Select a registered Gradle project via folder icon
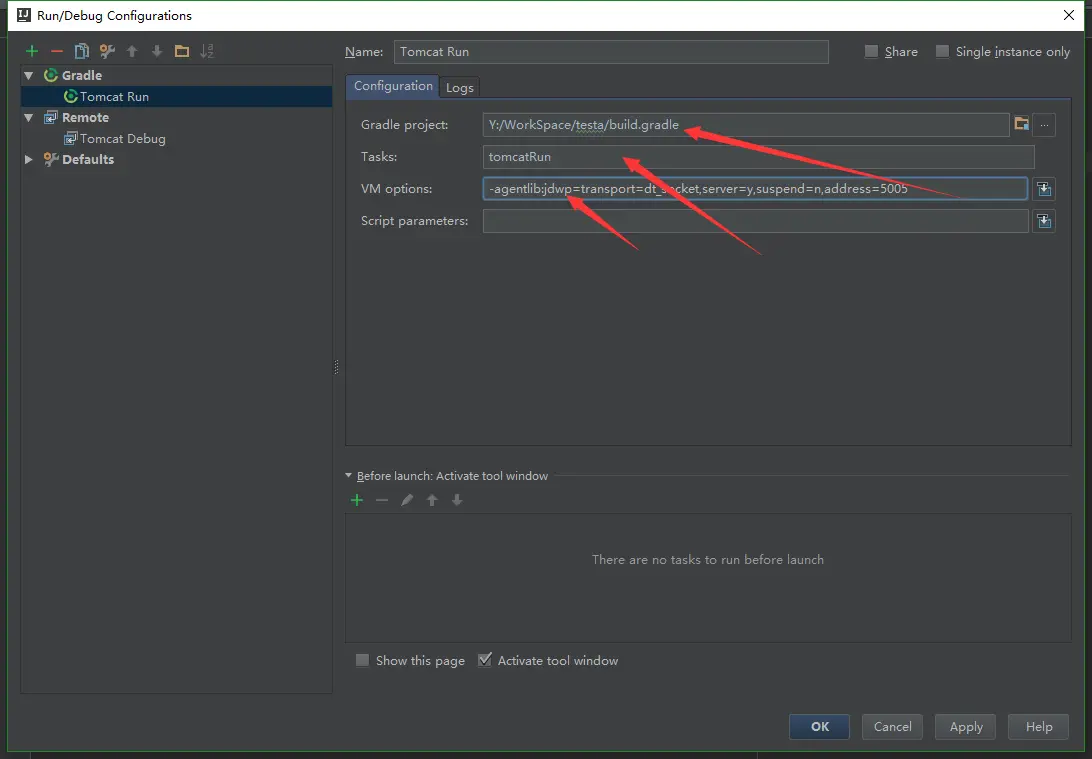1092x759 pixels. click(x=1022, y=125)
